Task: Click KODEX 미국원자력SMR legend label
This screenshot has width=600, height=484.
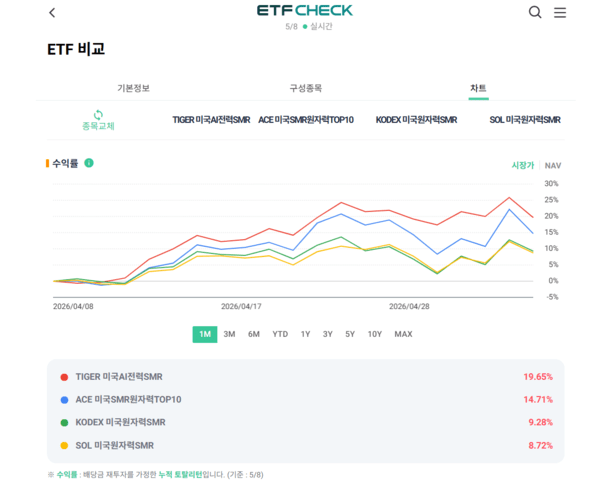Action: (121, 422)
